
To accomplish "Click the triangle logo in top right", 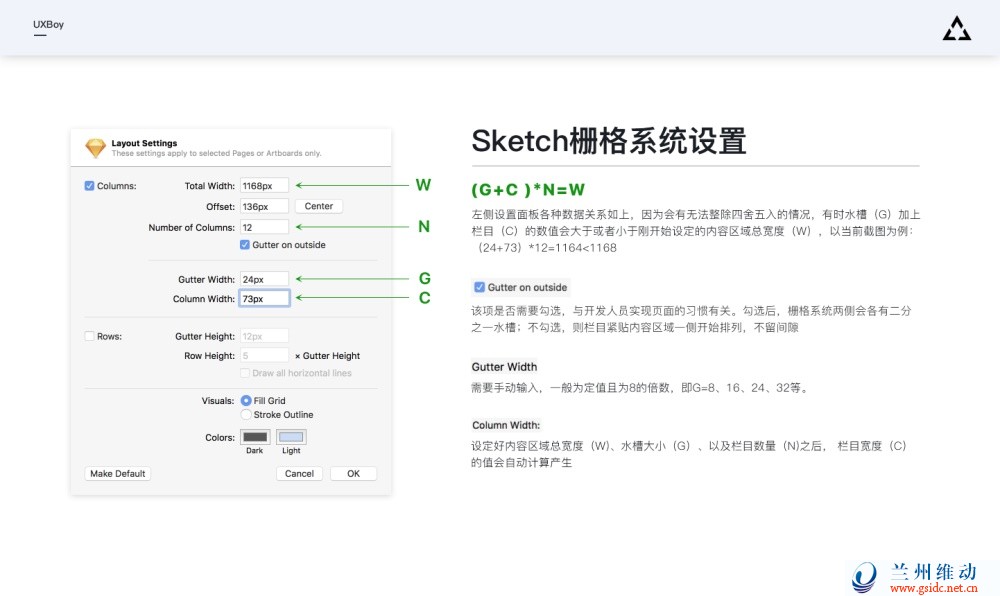I will click(x=956, y=30).
